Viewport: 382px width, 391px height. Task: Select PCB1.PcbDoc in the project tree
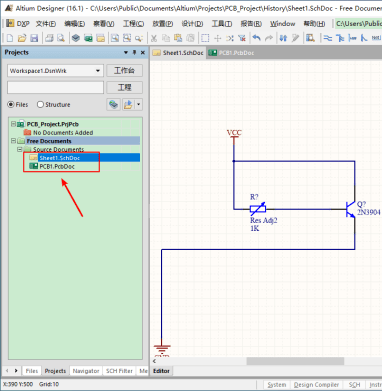[57, 166]
